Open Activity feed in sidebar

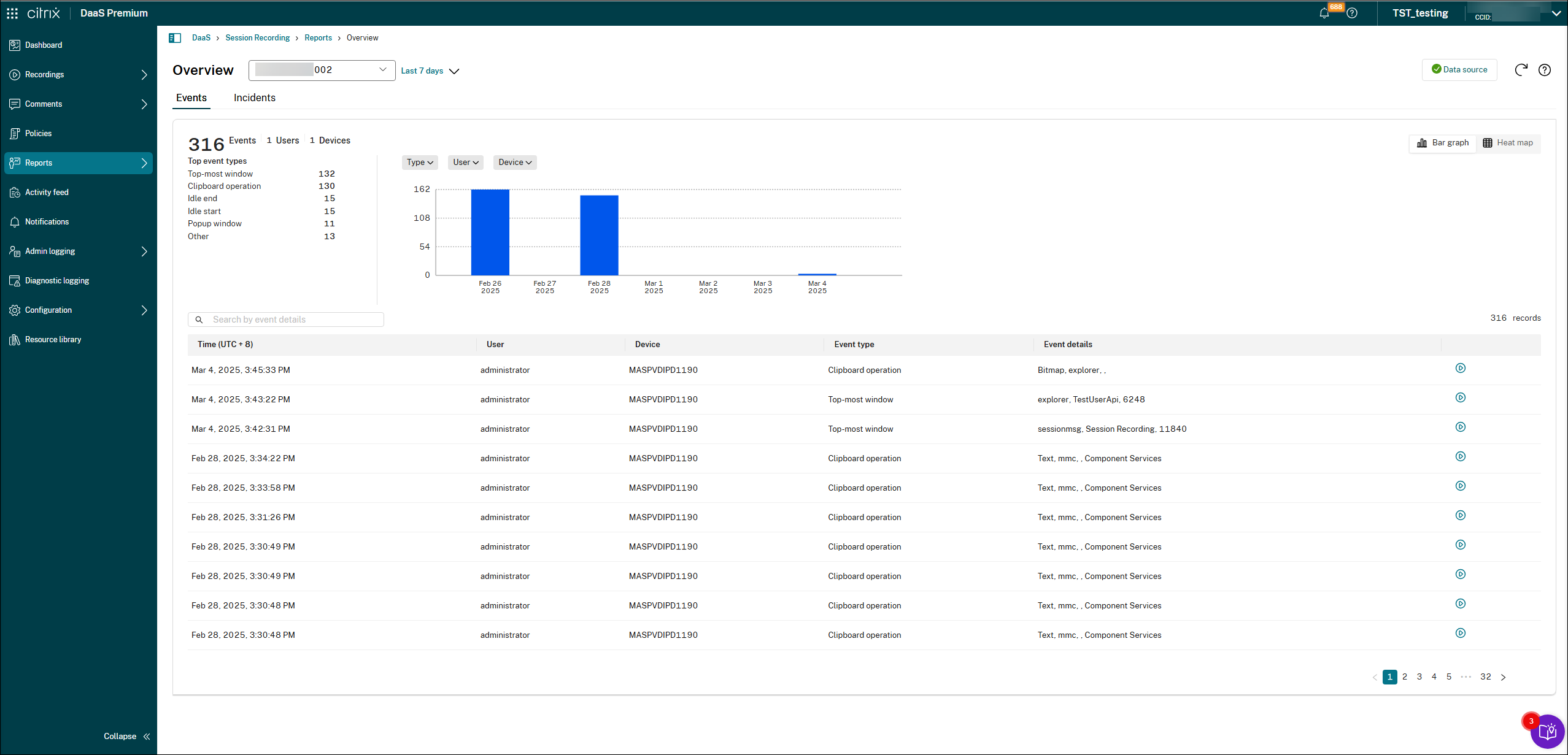click(47, 193)
